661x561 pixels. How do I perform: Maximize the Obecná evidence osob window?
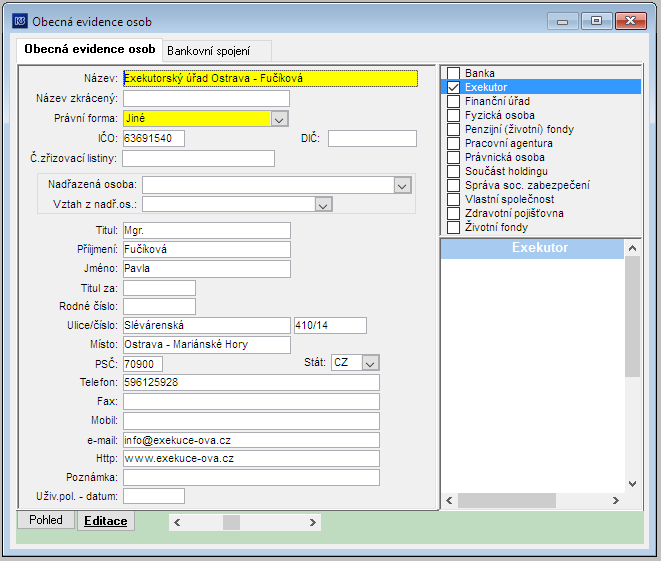597,21
